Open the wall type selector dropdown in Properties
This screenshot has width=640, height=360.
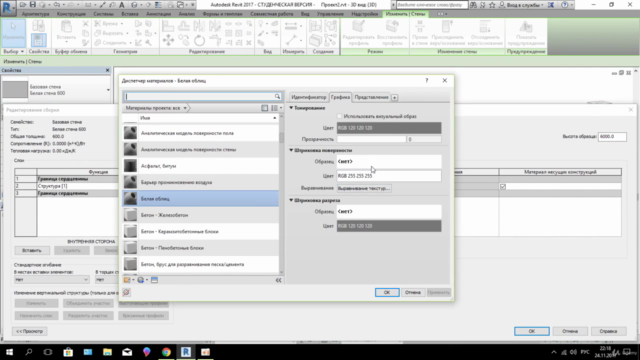(x=108, y=90)
